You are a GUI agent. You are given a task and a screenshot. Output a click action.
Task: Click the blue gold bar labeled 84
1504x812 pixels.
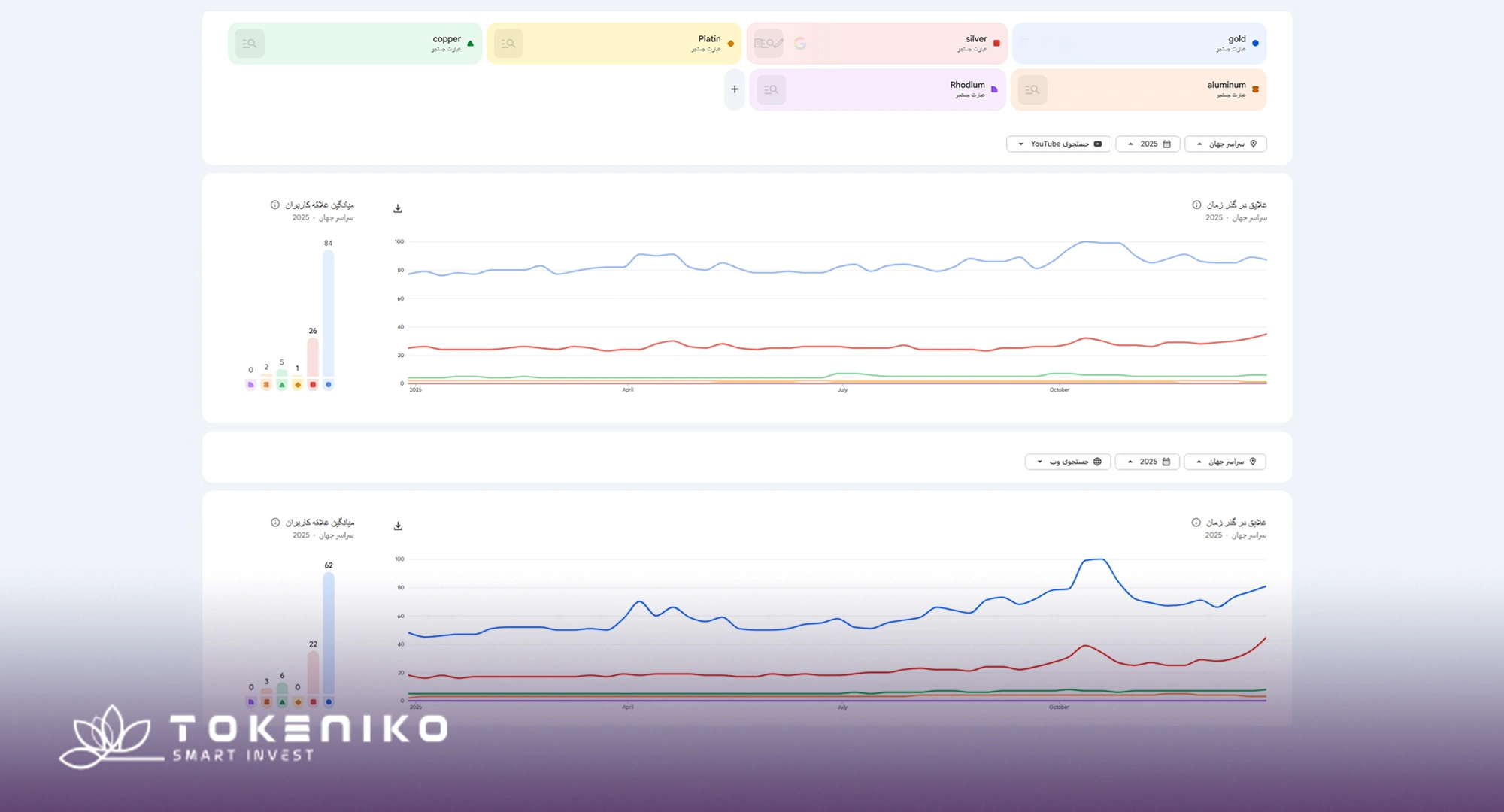click(329, 312)
